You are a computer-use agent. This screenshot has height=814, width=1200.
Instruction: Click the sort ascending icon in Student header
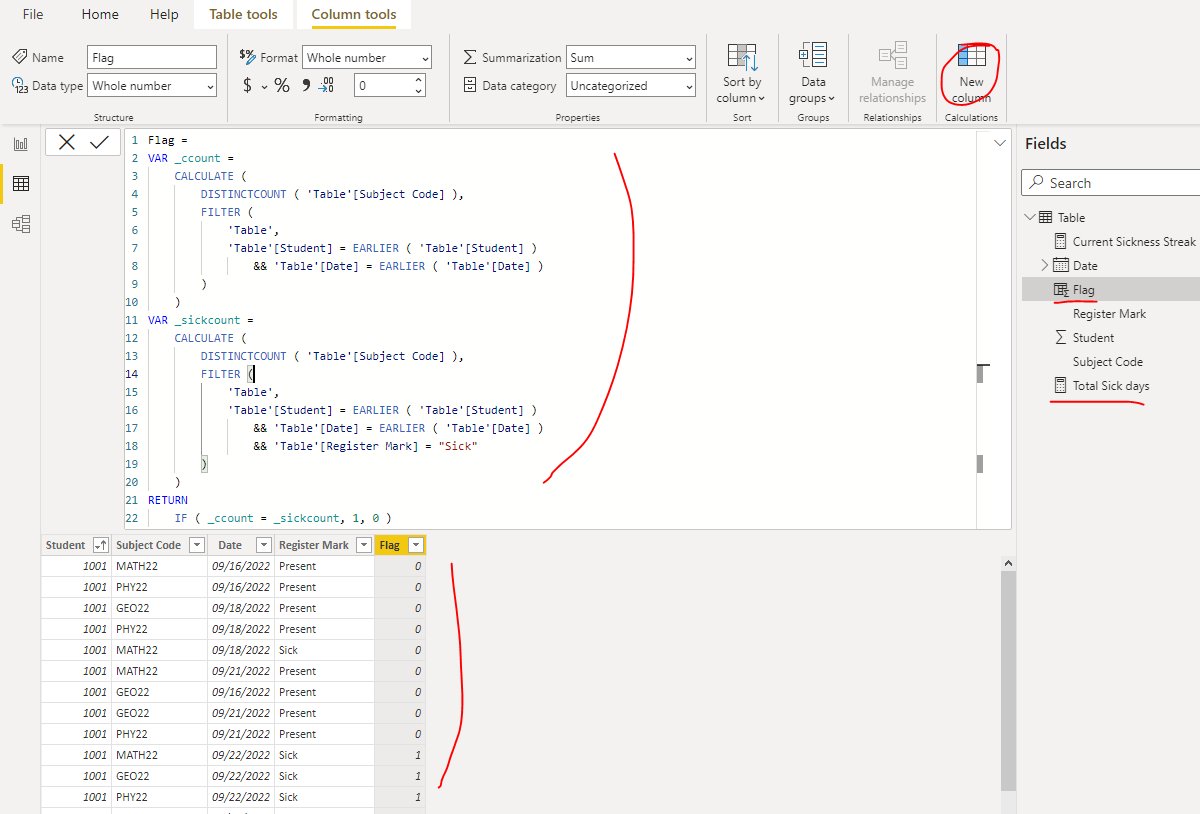coord(99,545)
